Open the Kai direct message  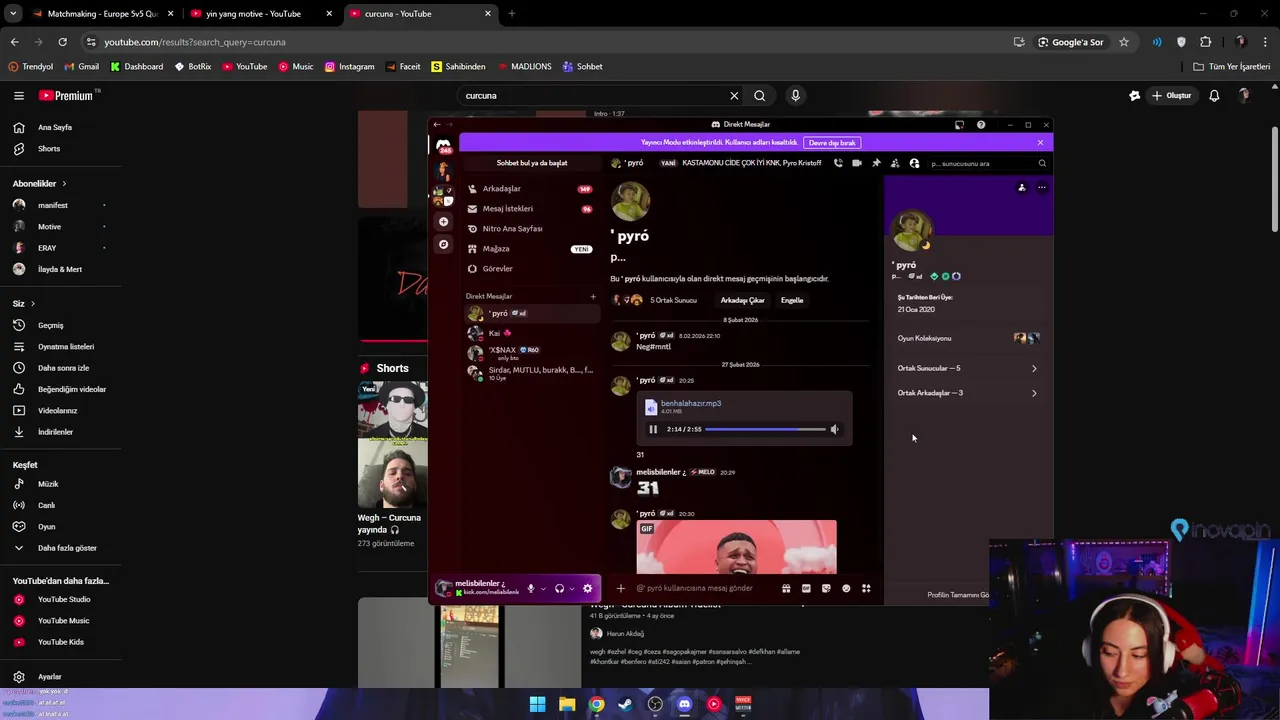[x=531, y=333]
